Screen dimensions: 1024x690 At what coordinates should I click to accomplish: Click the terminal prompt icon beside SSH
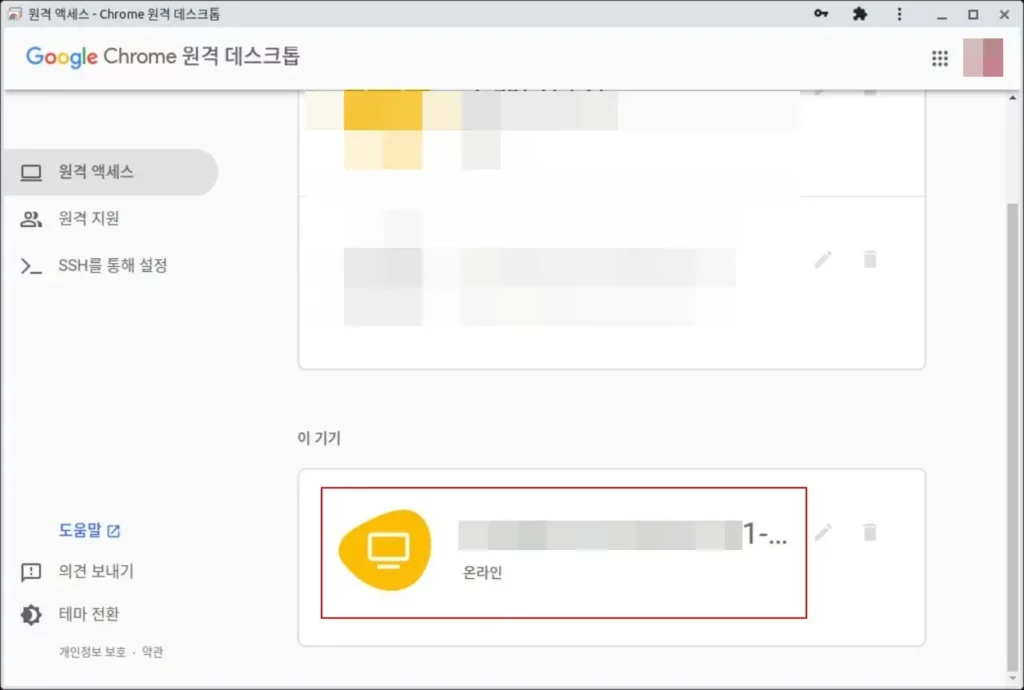tap(31, 266)
